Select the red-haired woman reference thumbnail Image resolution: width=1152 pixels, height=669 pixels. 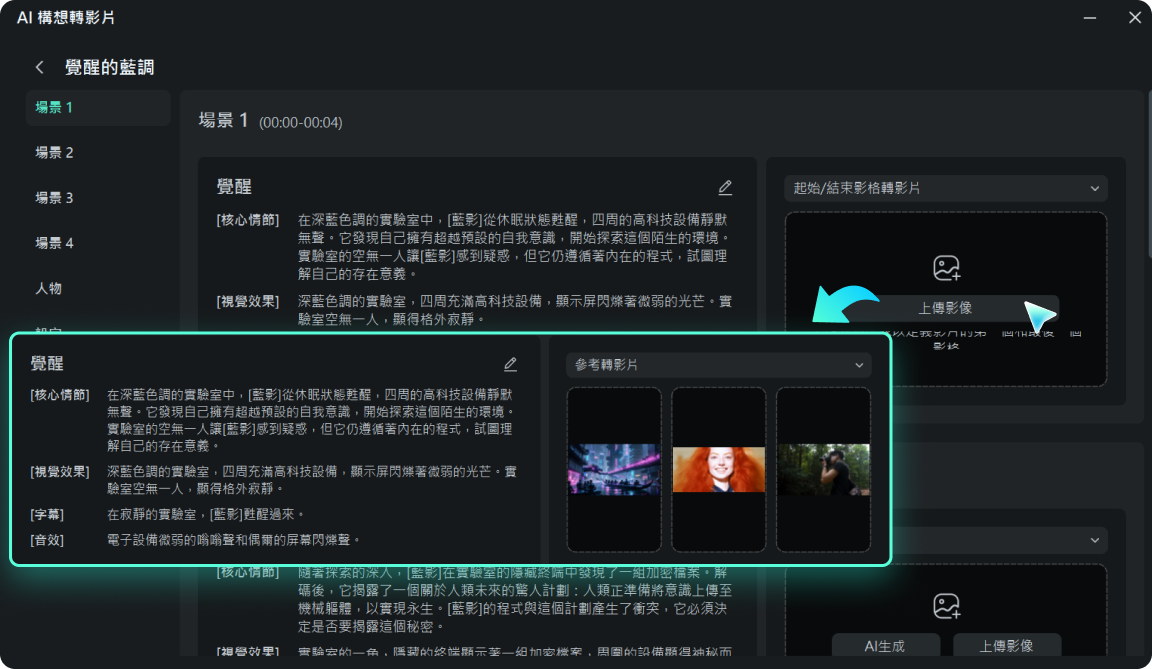(x=719, y=469)
